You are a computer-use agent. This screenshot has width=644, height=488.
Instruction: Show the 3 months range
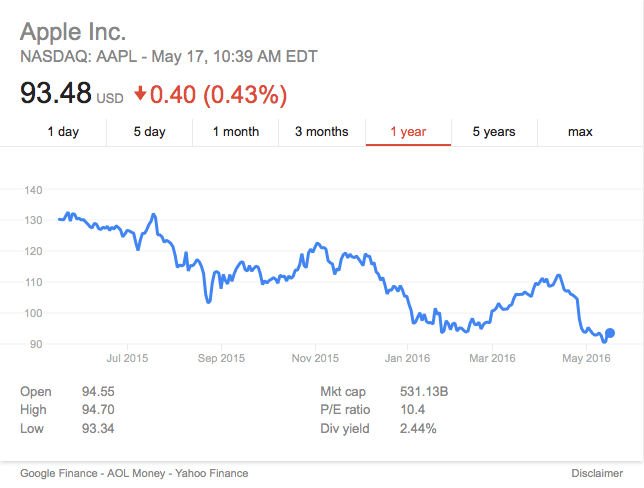pyautogui.click(x=321, y=132)
